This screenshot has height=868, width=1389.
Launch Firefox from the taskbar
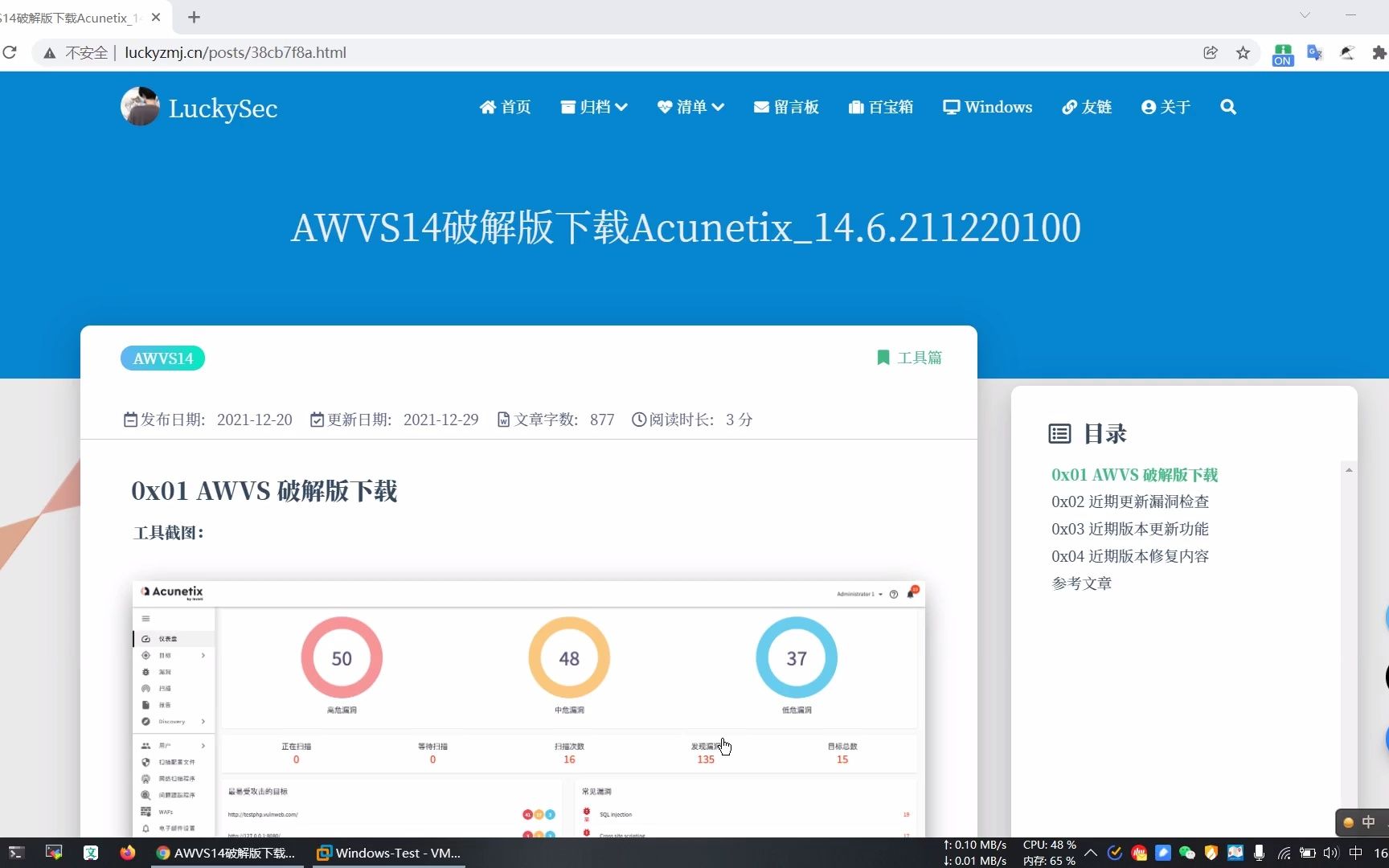coord(128,853)
